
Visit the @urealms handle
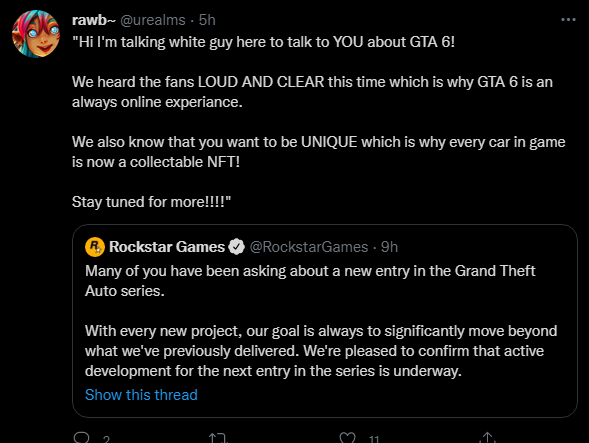pos(153,20)
